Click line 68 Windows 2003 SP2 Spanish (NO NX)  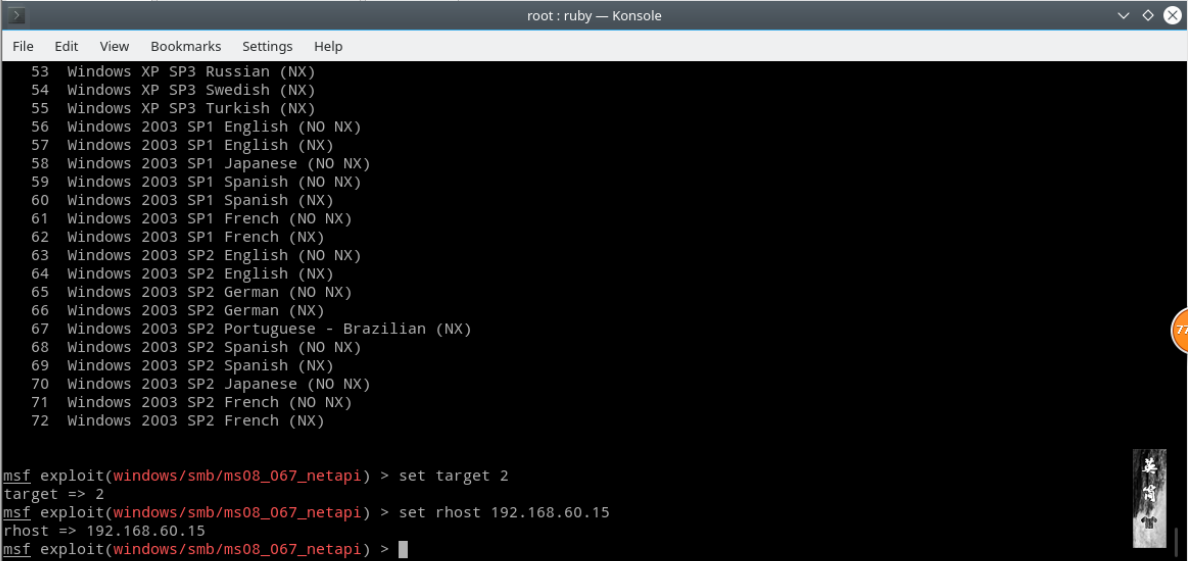point(196,347)
